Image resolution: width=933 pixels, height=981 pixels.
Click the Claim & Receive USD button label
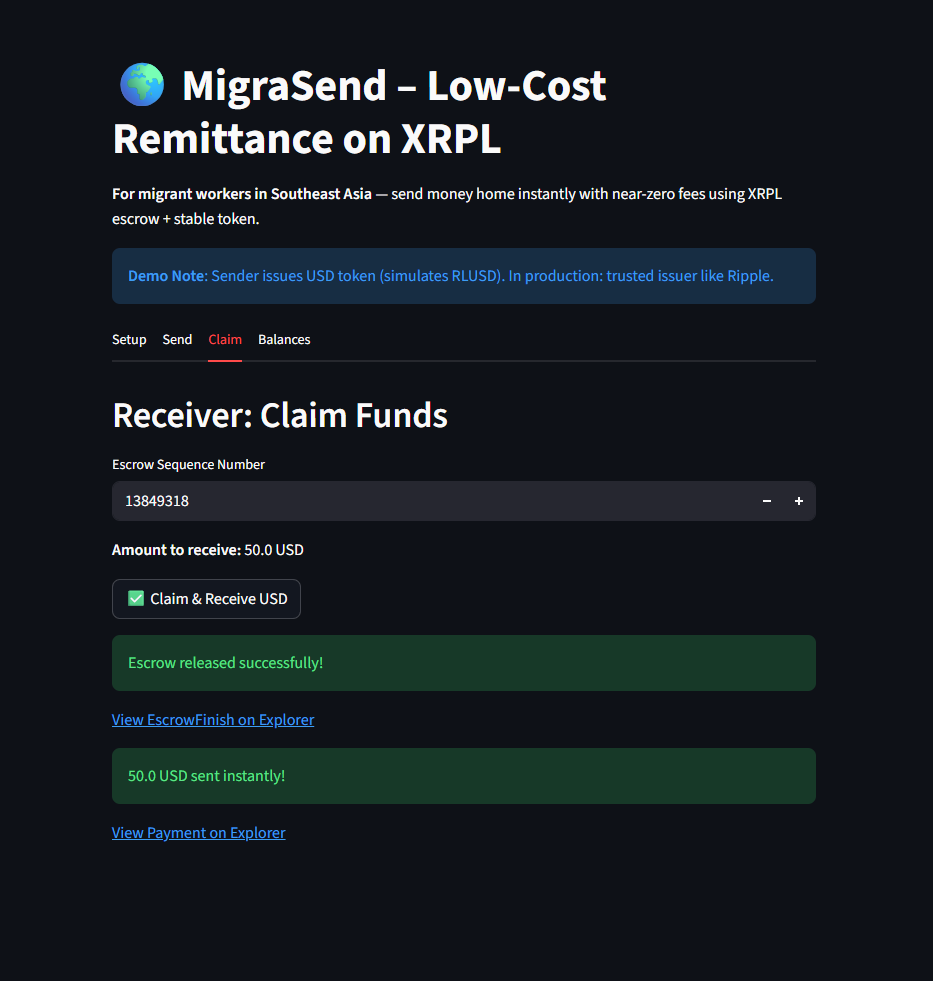(218, 599)
